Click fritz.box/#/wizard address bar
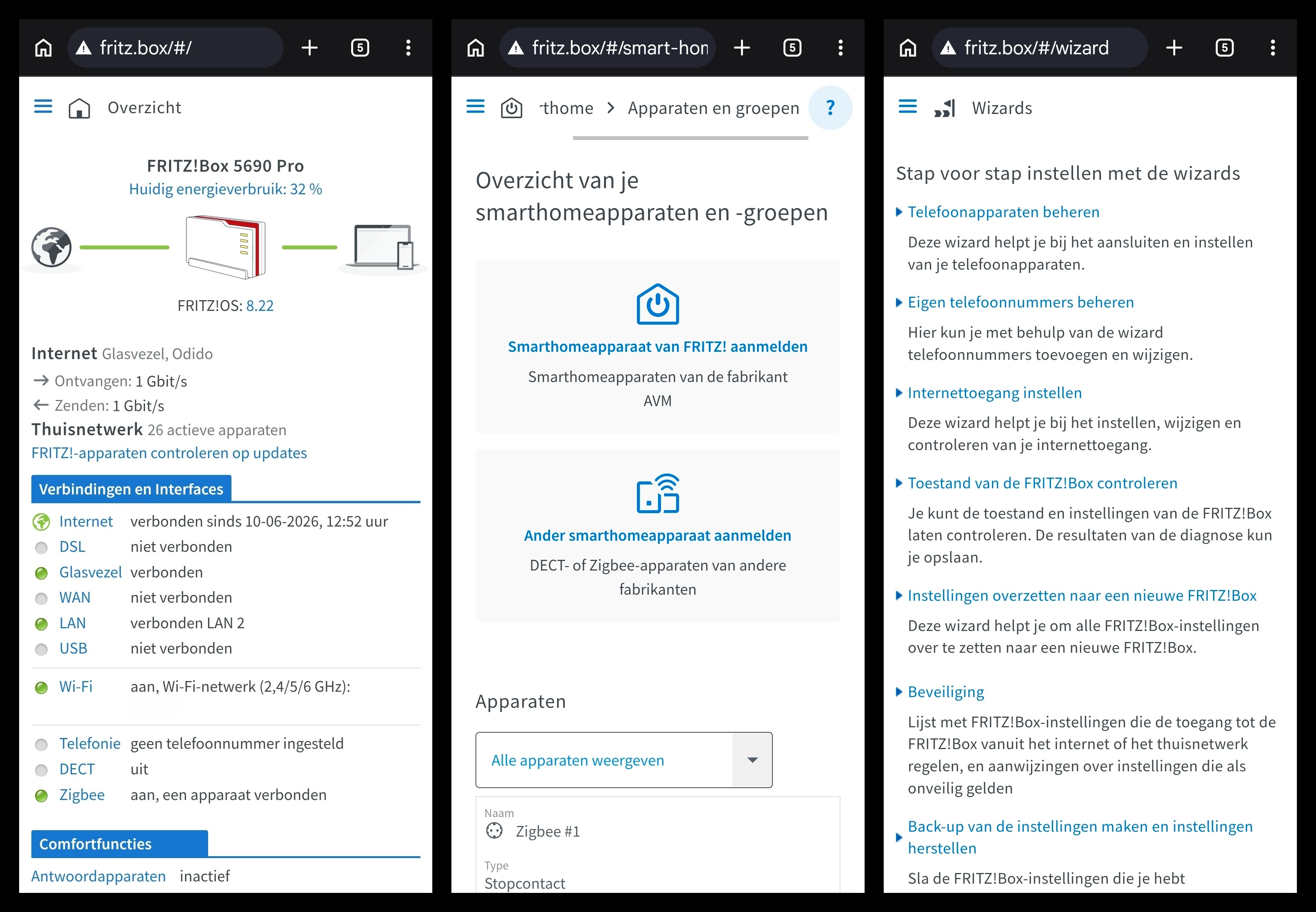1316x912 pixels. pos(1039,48)
